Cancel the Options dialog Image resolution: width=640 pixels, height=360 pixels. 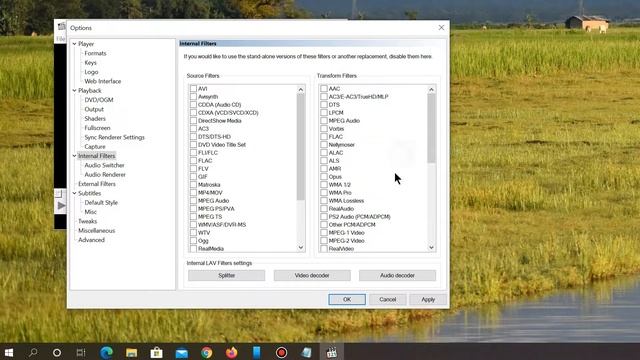(387, 299)
